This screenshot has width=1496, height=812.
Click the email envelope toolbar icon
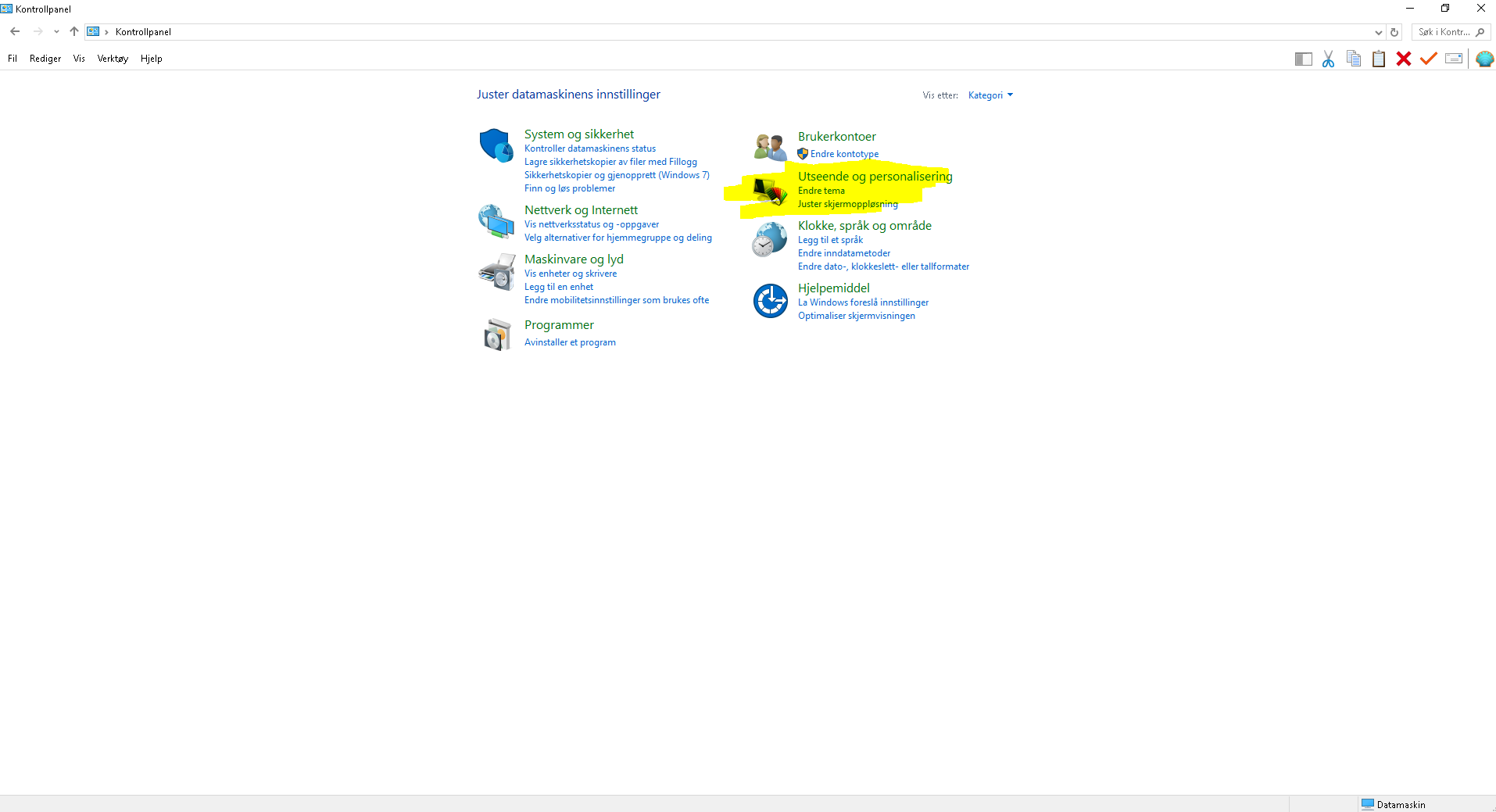pyautogui.click(x=1454, y=59)
